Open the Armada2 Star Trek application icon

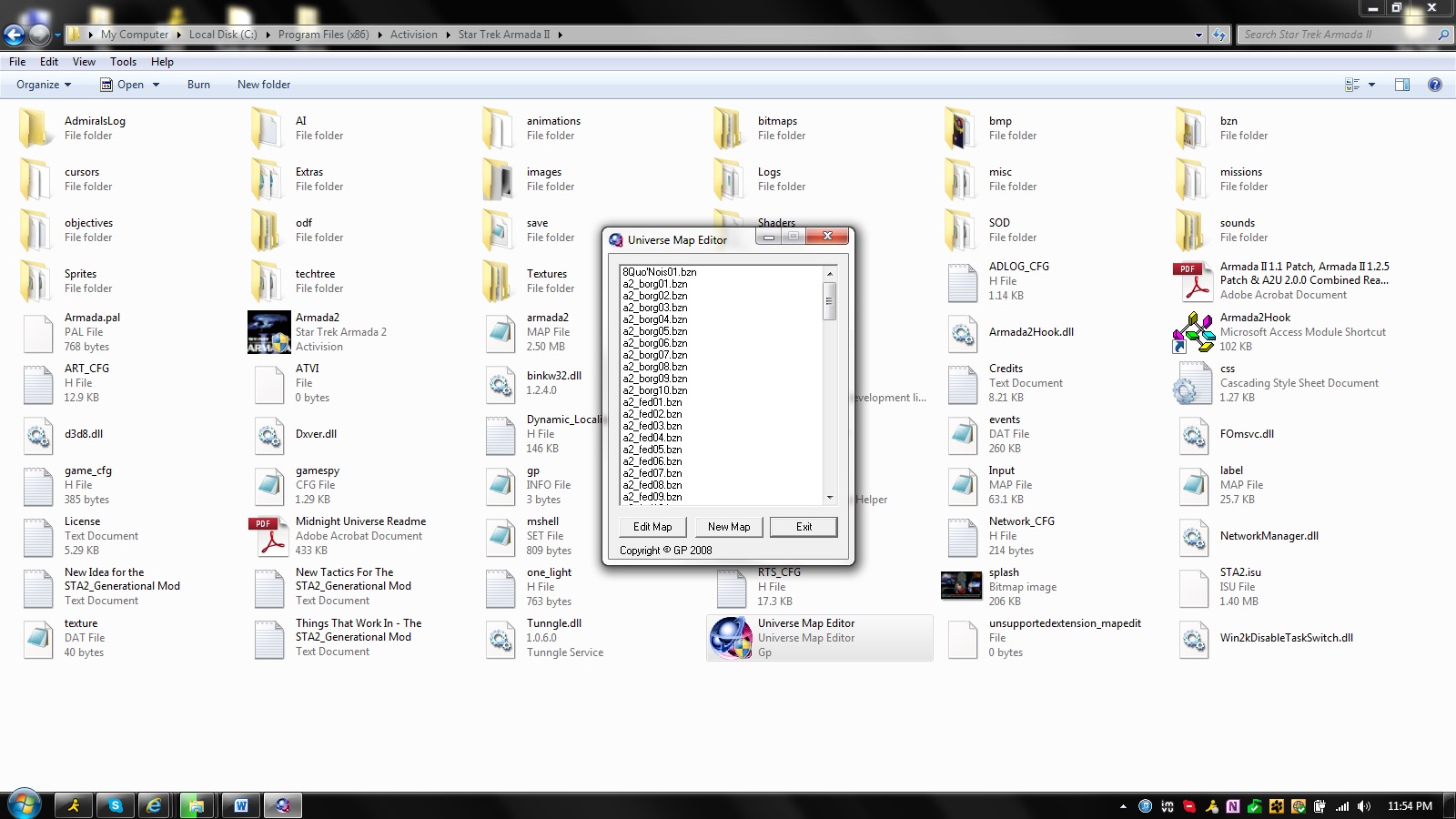click(x=269, y=332)
